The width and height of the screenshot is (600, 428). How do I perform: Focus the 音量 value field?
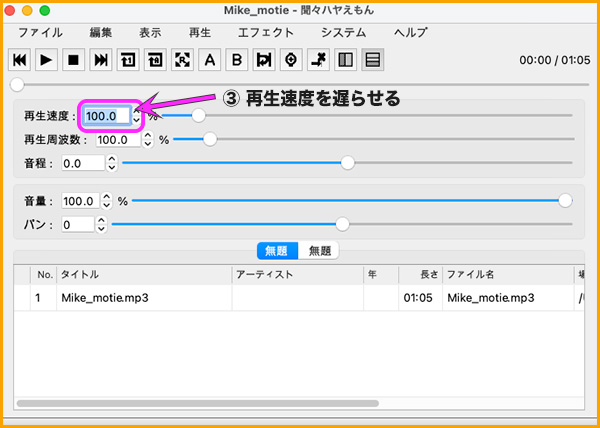click(81, 201)
